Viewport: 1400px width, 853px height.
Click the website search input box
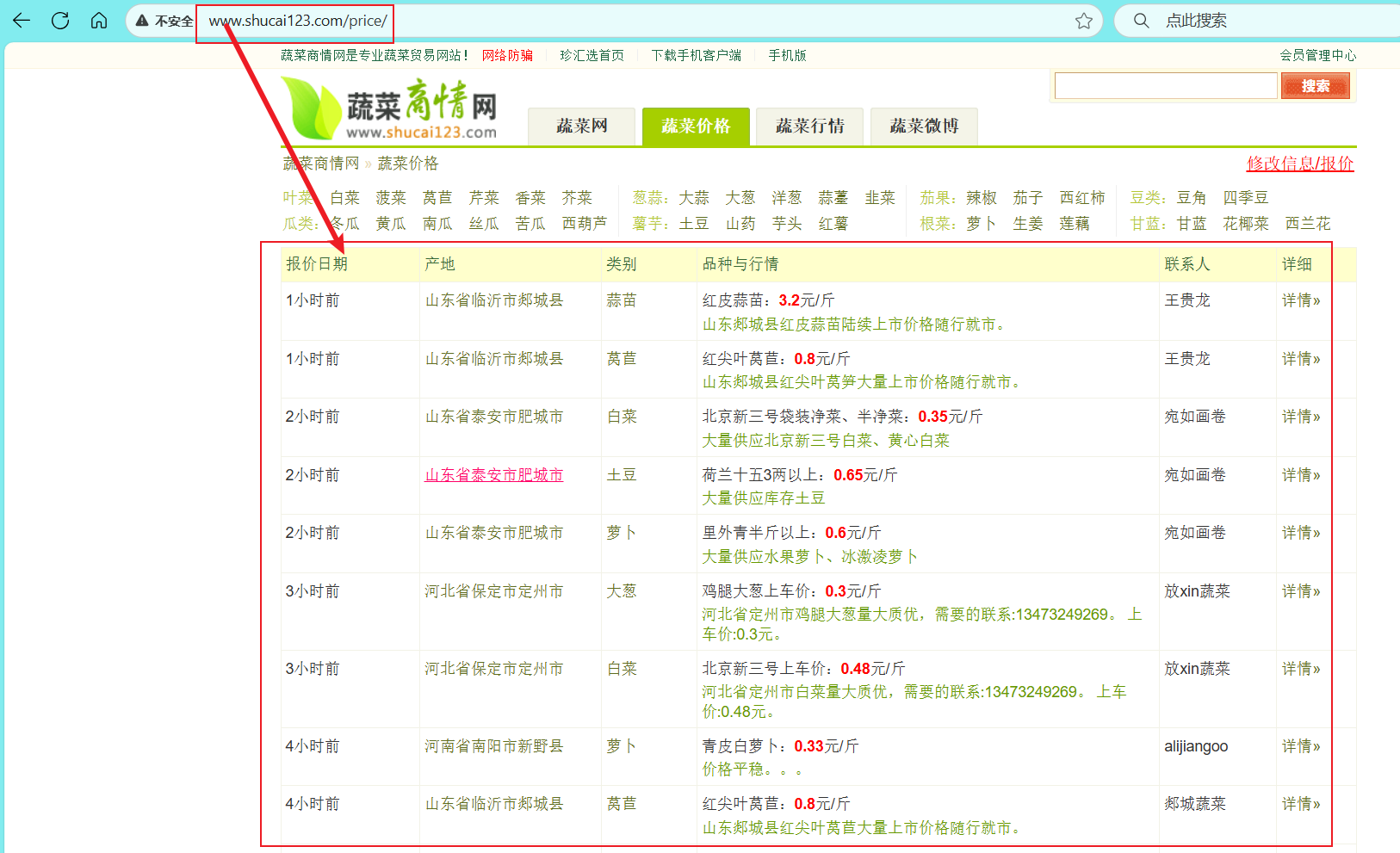[x=1165, y=85]
